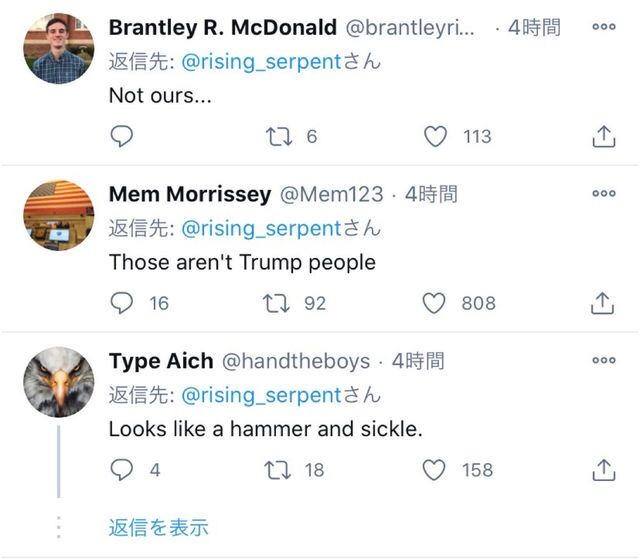Viewport: 640px width, 559px height.
Task: Share the hammer and sickle tweet
Action: [603, 468]
